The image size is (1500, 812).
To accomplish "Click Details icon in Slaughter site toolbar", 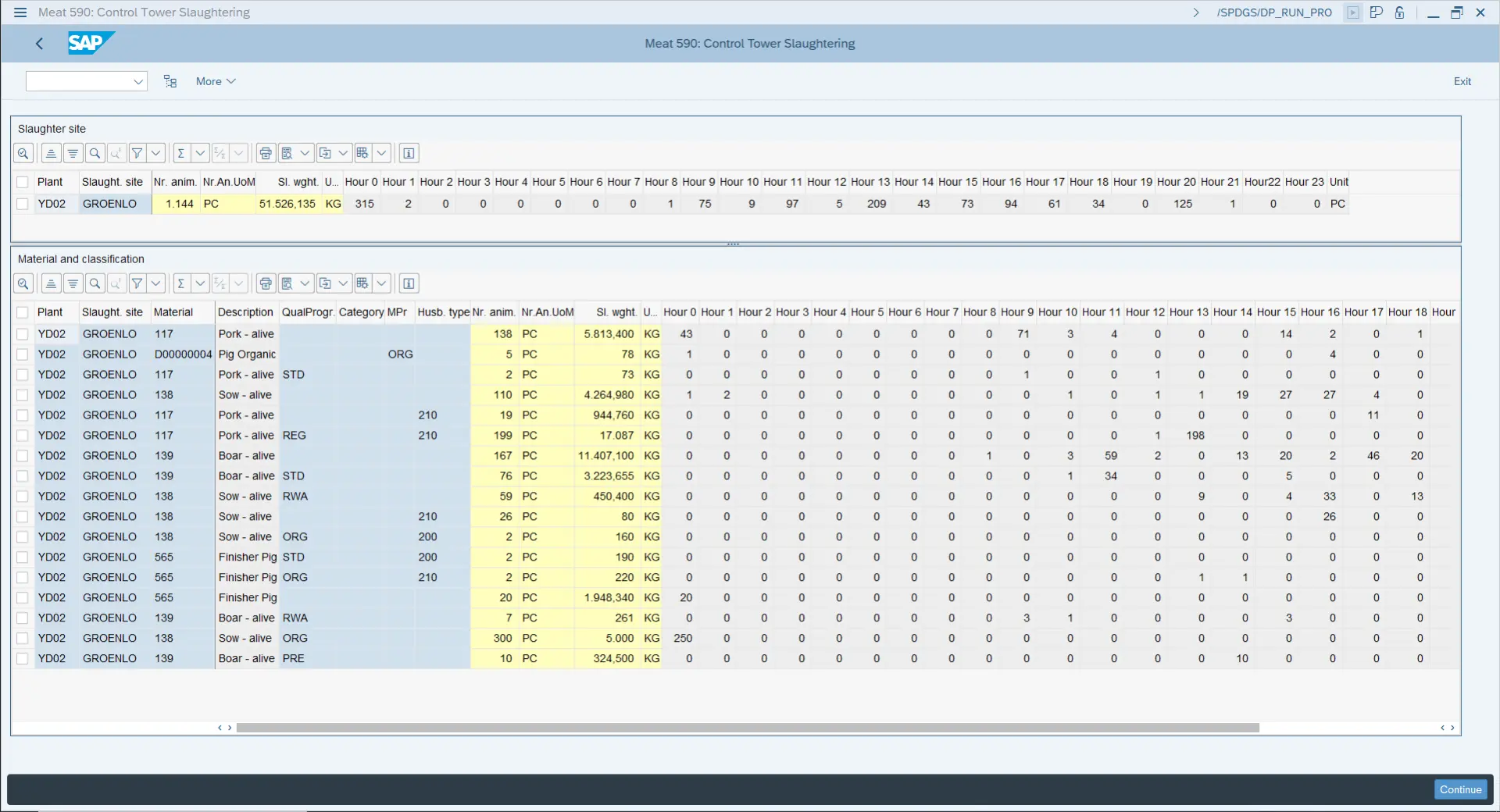I will point(23,153).
